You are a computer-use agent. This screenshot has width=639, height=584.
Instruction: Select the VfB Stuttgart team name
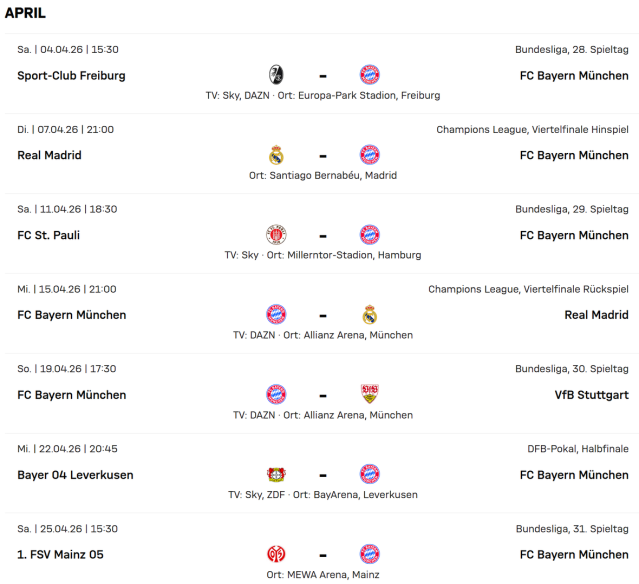tap(591, 394)
